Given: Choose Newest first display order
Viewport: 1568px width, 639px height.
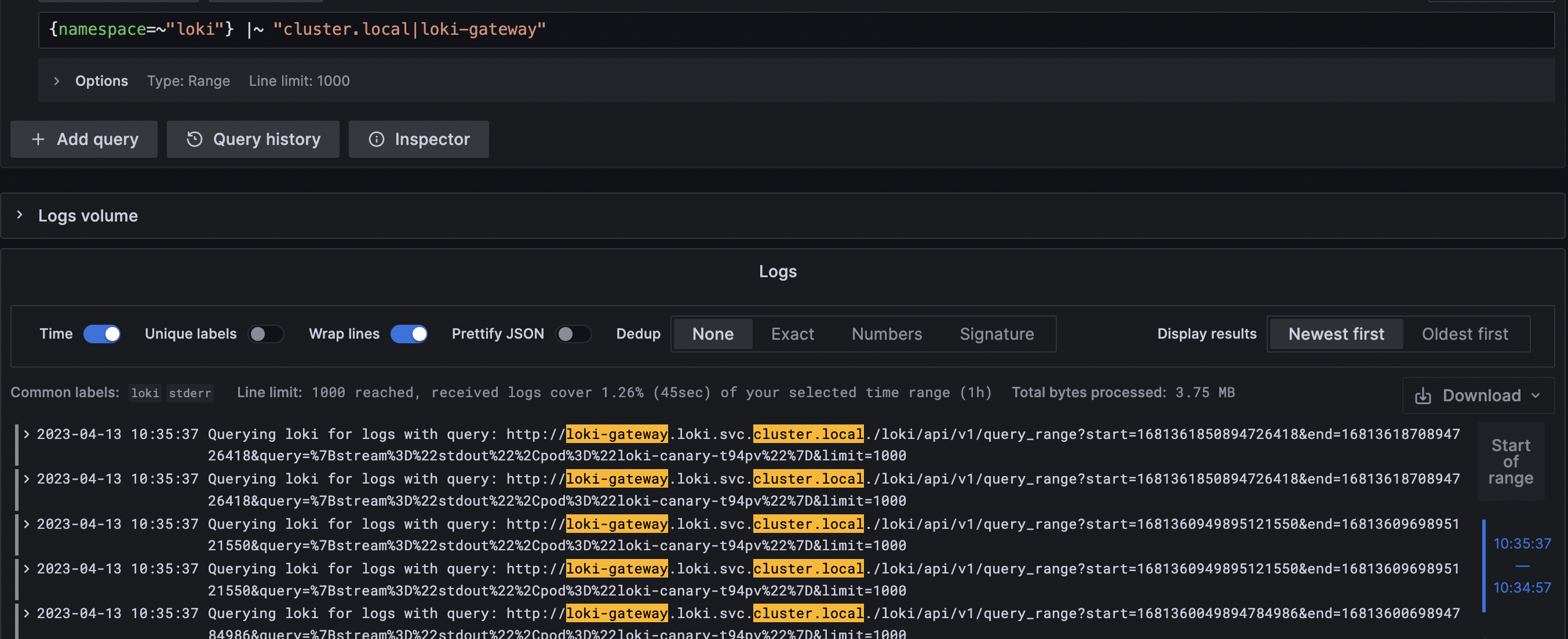Looking at the screenshot, I should coord(1336,334).
